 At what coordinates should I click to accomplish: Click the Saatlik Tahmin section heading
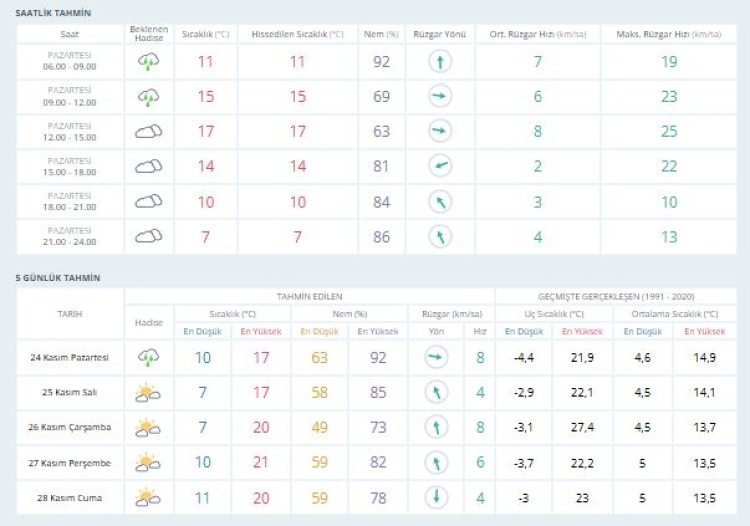[x=53, y=12]
